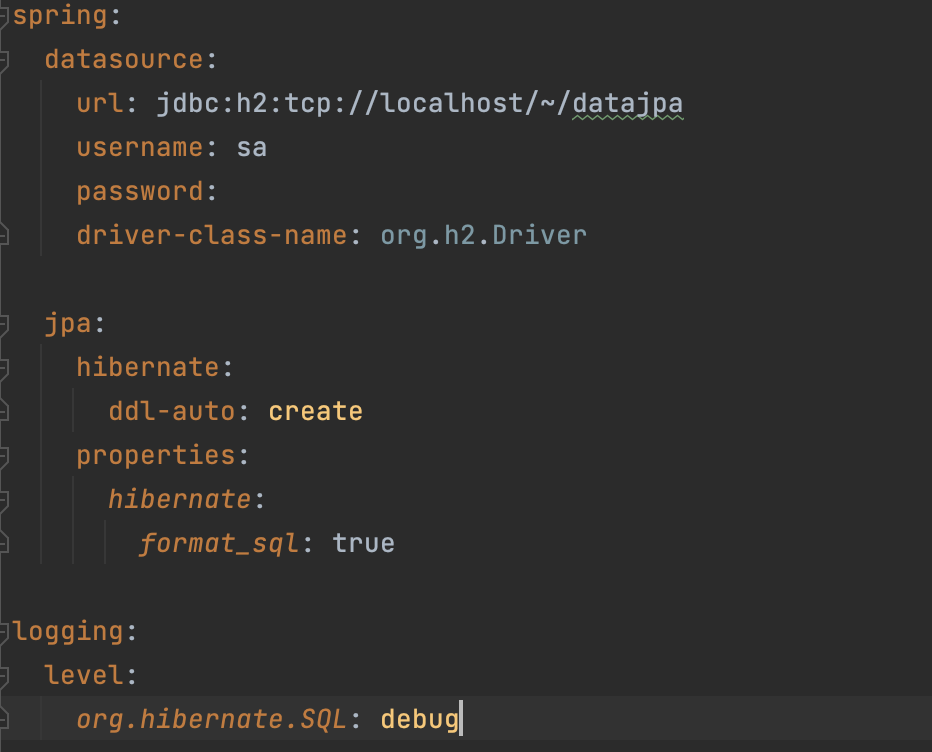This screenshot has width=932, height=752.
Task: Collapse the italic hibernate block fold marker
Action: [3, 500]
